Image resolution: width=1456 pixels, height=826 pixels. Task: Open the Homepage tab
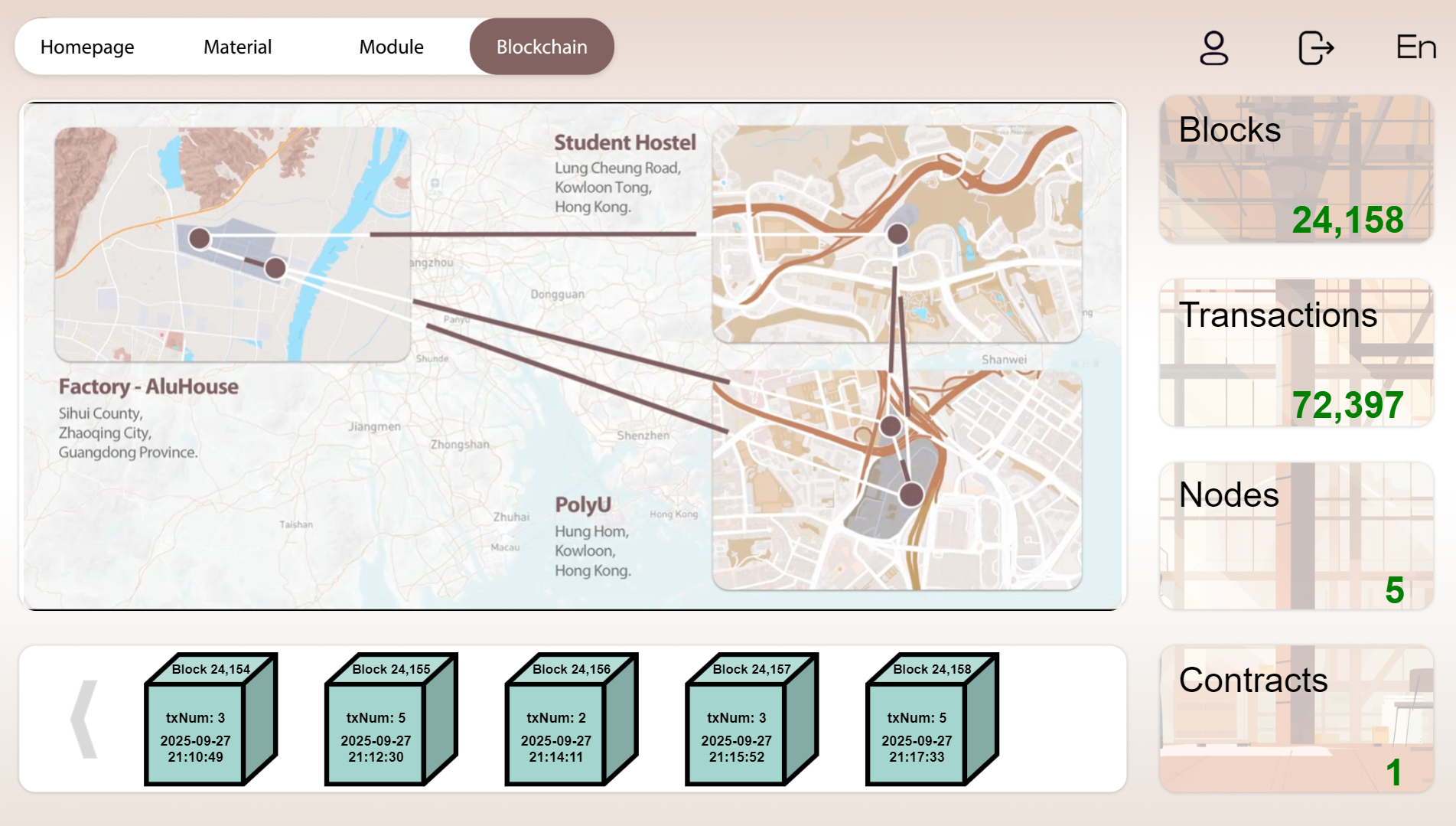pyautogui.click(x=87, y=47)
